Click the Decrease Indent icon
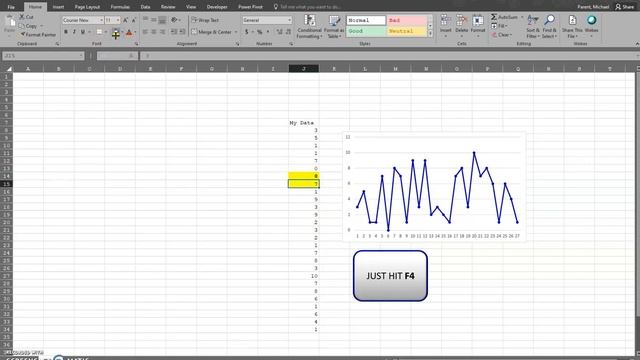This screenshot has width=640, height=360. [174, 32]
